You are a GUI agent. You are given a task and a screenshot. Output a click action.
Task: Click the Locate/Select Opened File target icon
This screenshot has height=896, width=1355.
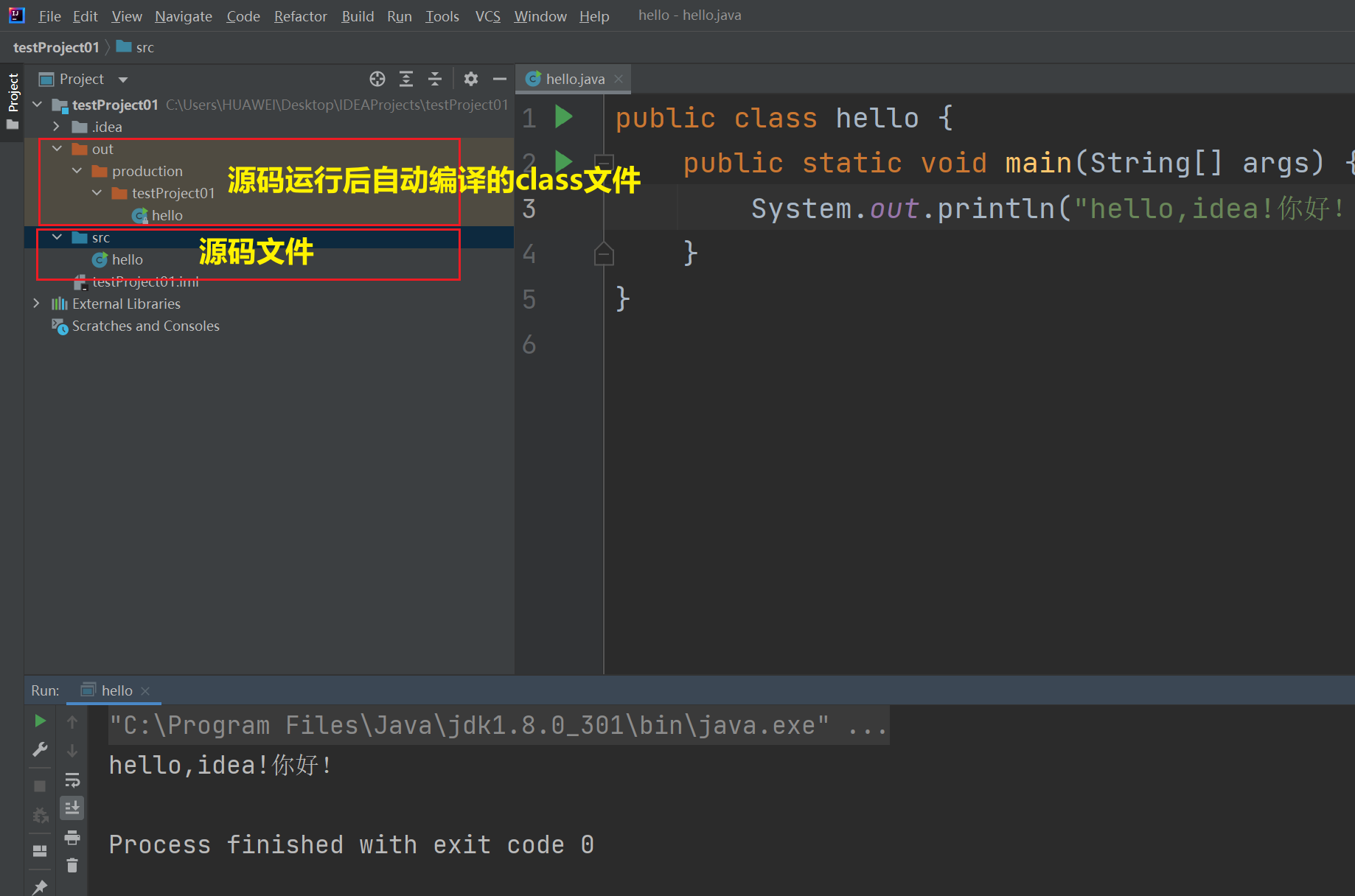(x=377, y=79)
